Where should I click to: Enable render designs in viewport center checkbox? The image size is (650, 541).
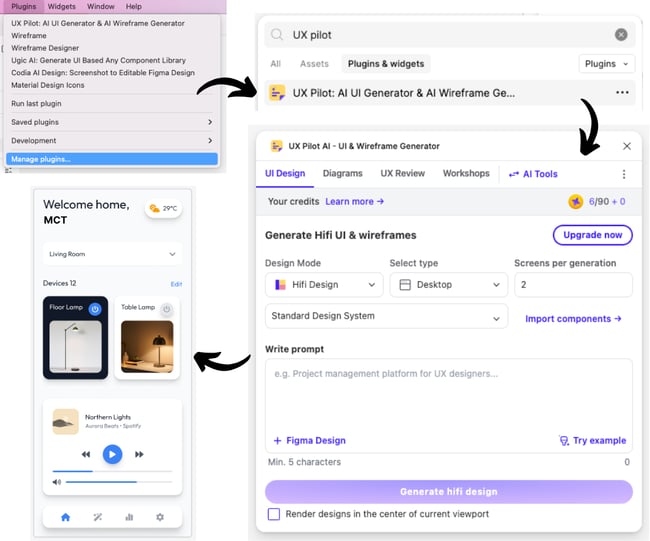click(274, 514)
